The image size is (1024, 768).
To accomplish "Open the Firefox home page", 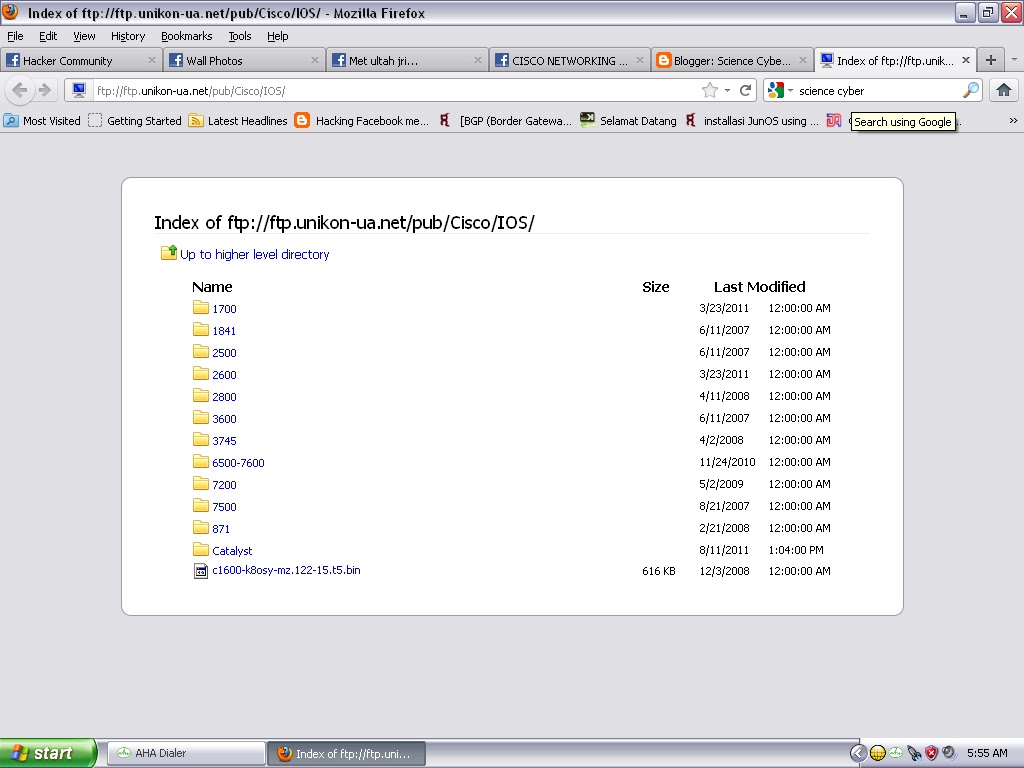I will tap(1004, 90).
